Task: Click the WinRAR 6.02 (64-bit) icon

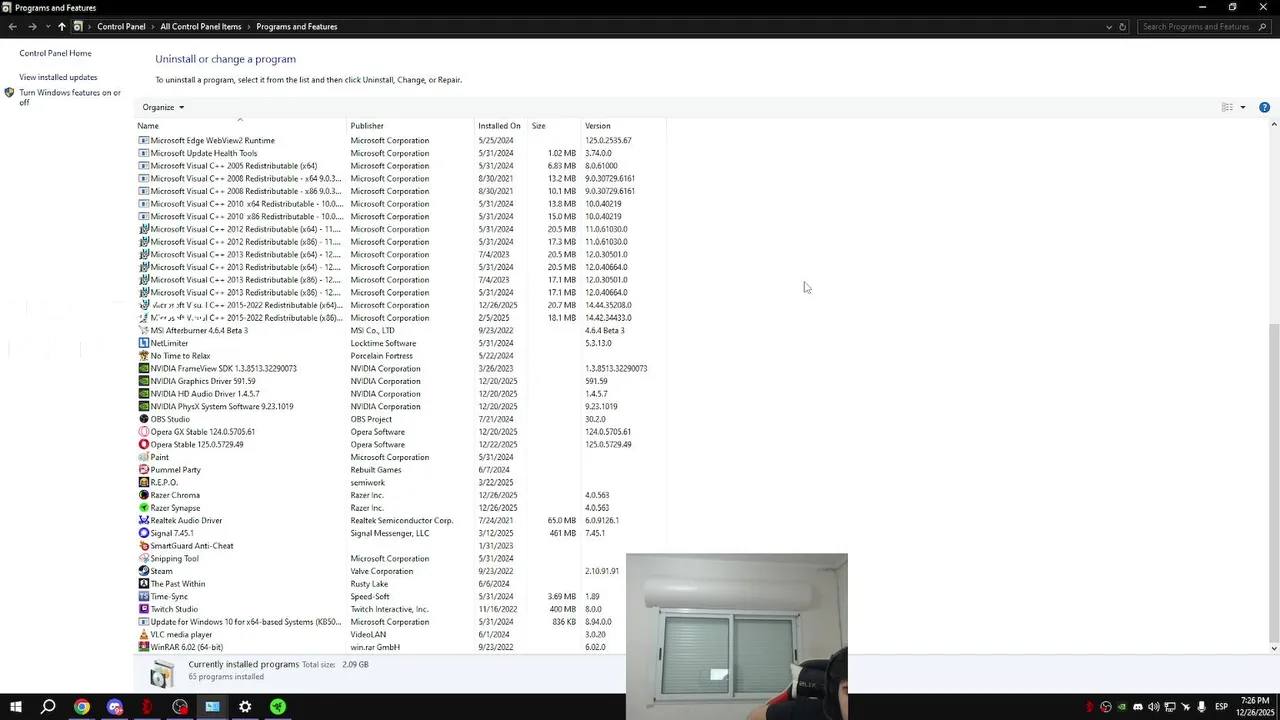Action: tap(143, 647)
